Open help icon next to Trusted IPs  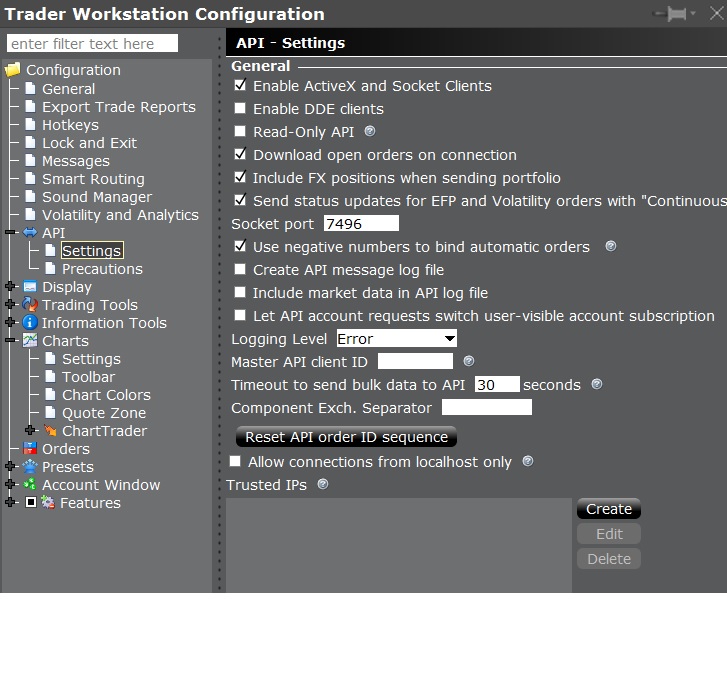(323, 484)
